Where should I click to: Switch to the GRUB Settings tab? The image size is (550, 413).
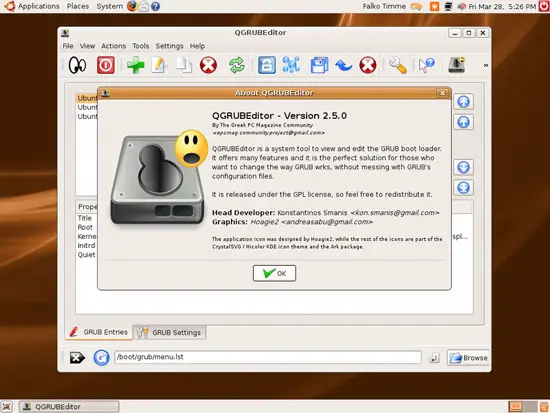[169, 332]
